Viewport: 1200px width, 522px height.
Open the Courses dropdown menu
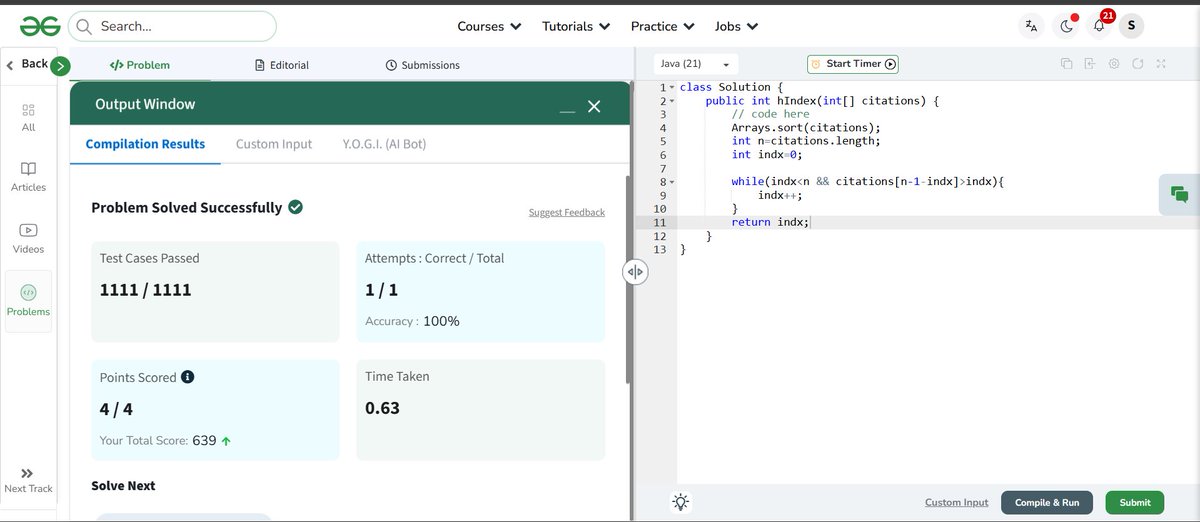[x=489, y=26]
